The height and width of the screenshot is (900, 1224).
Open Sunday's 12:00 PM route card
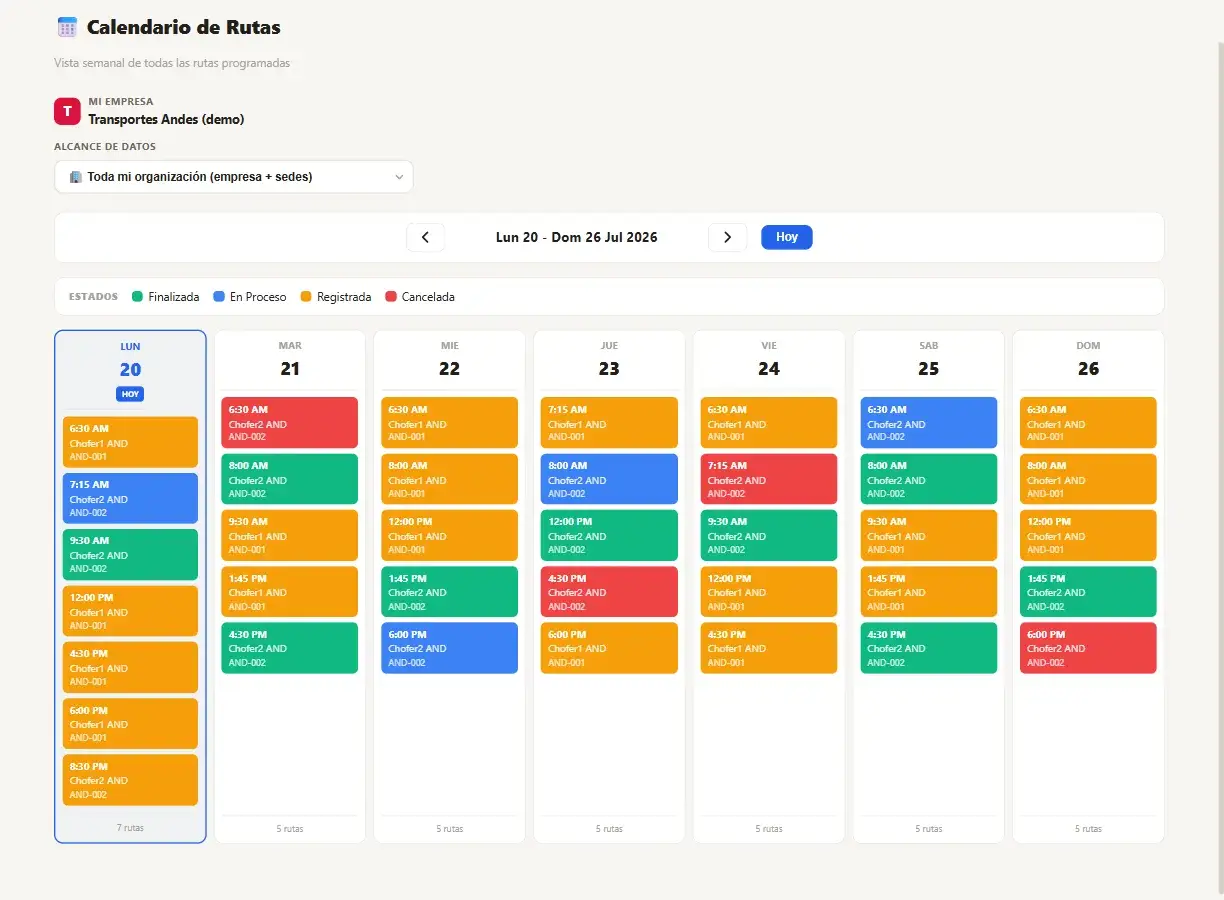[1088, 535]
